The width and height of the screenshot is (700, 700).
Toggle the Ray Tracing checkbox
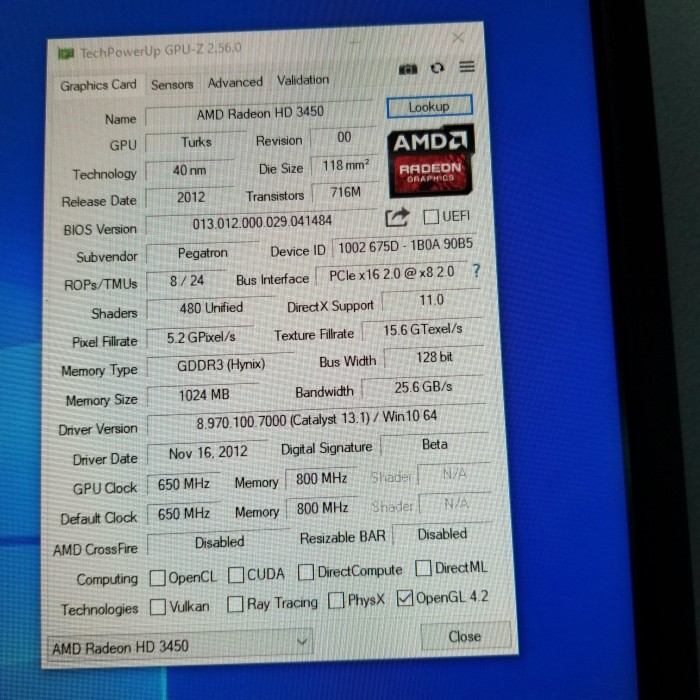pos(235,604)
